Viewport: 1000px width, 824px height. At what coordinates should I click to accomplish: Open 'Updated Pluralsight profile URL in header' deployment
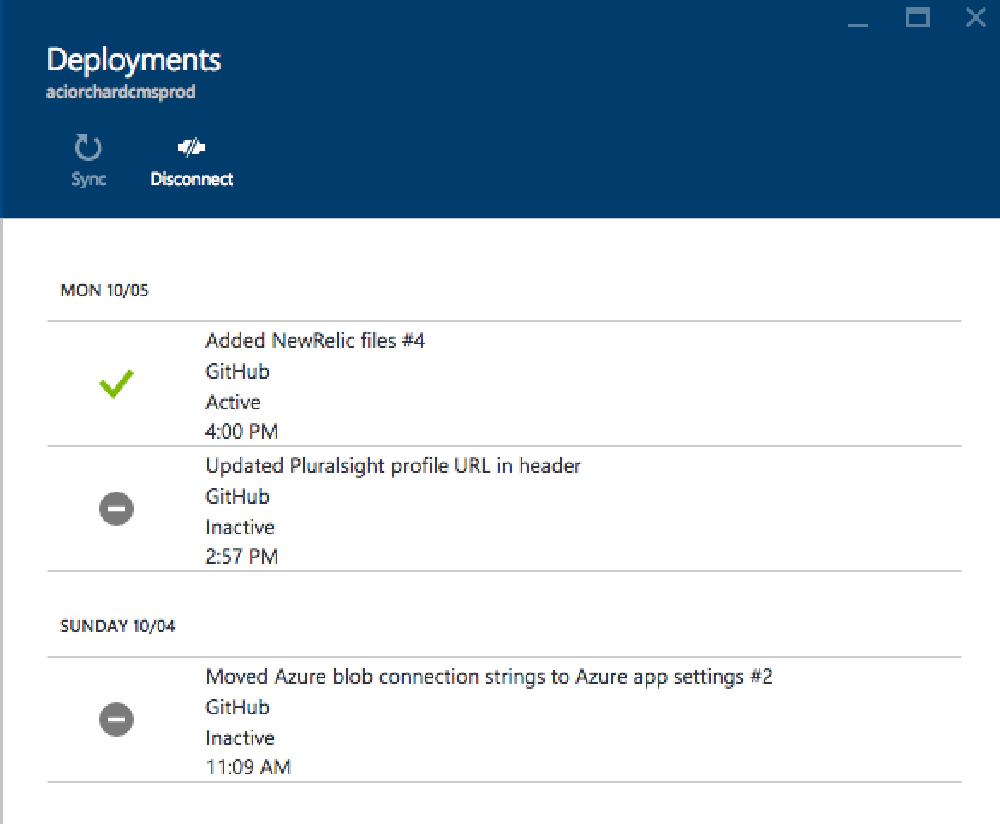point(393,466)
